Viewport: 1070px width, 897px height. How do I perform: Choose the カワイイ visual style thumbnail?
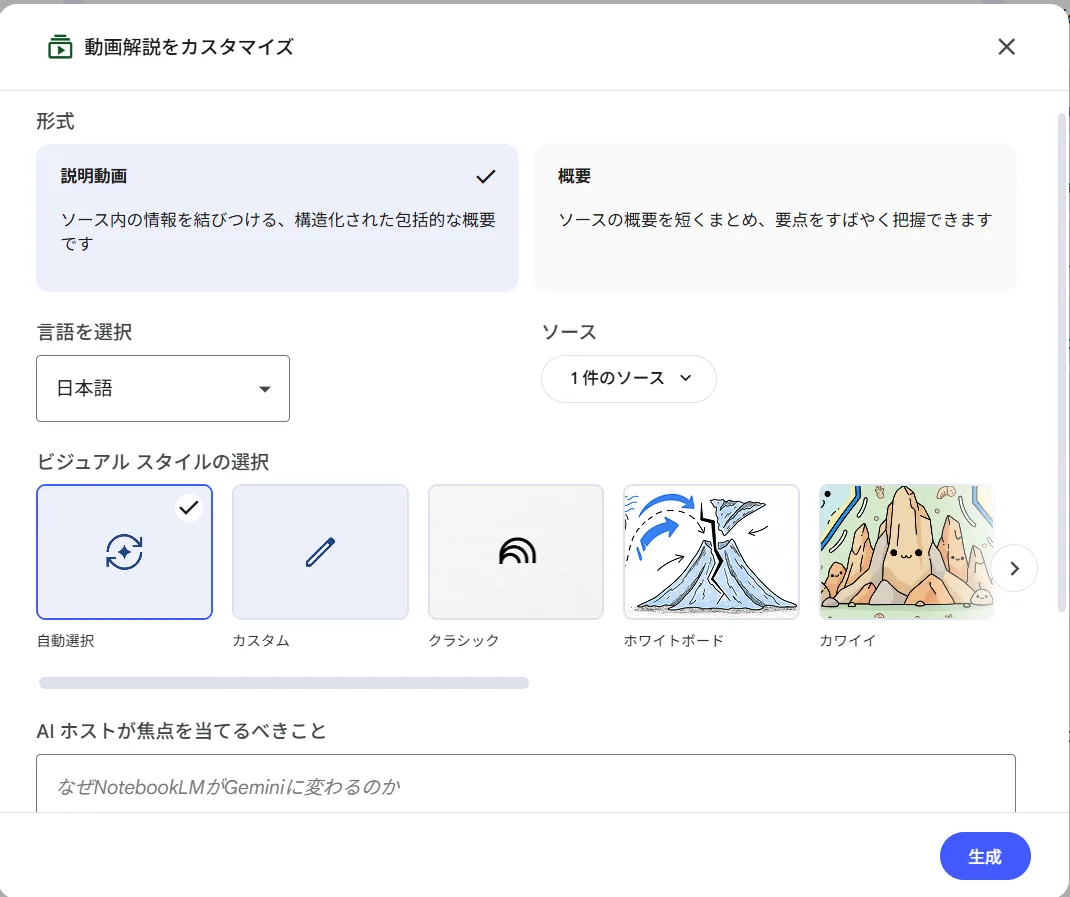pos(906,552)
